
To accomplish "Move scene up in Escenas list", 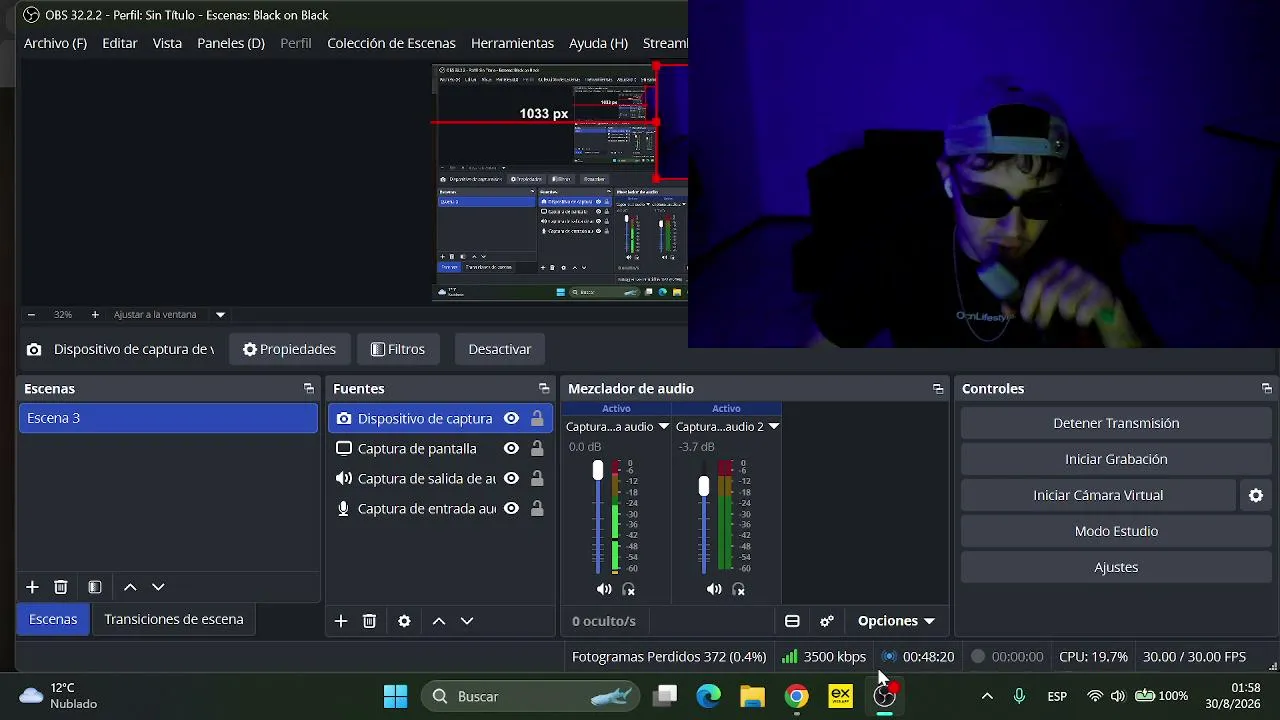I will click(130, 587).
